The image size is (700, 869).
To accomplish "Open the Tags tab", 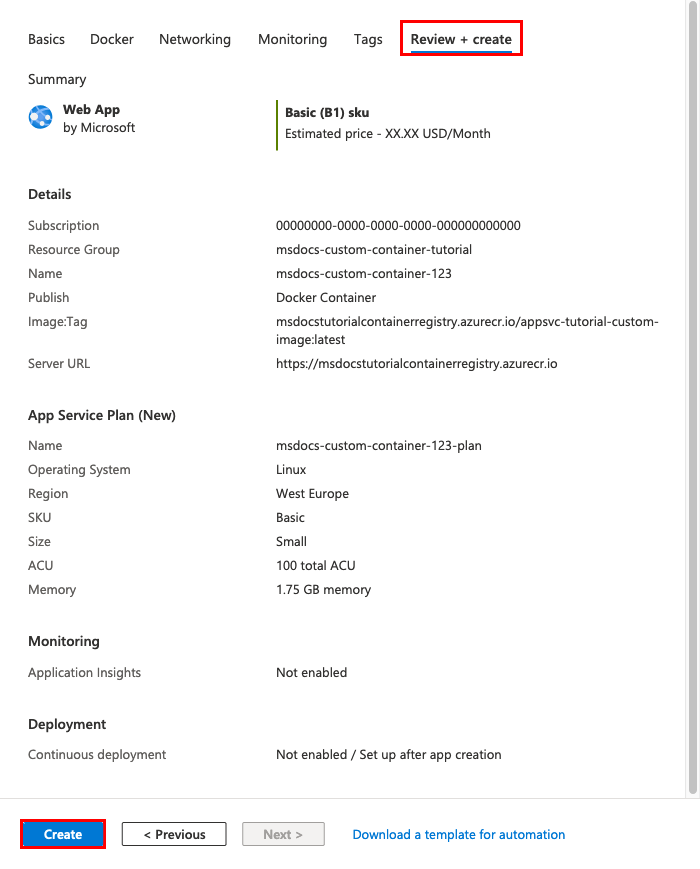I will (368, 39).
